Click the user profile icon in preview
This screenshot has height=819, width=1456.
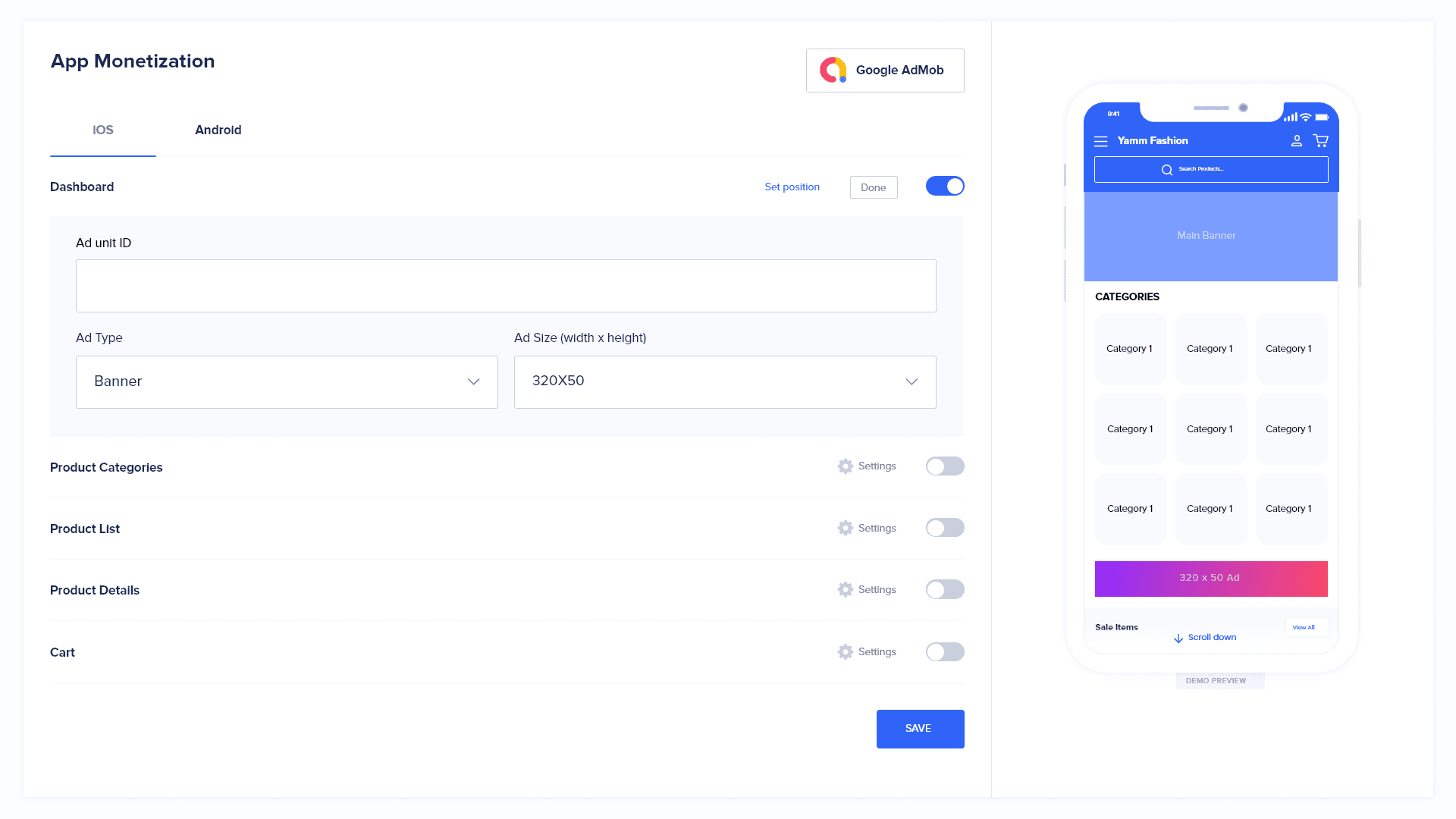point(1296,141)
